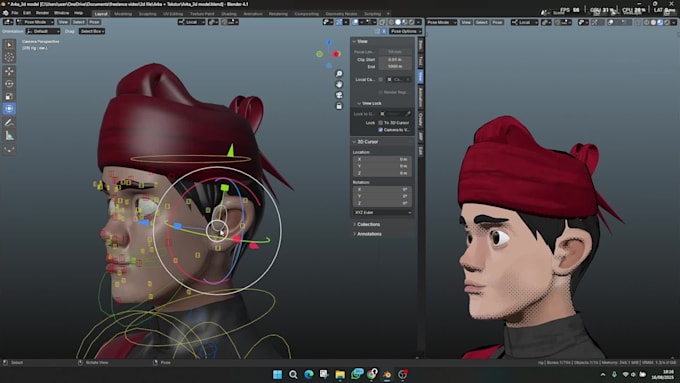Viewport: 680px width, 383px height.
Task: Select the Annotate pencil tool
Action: pos(9,123)
